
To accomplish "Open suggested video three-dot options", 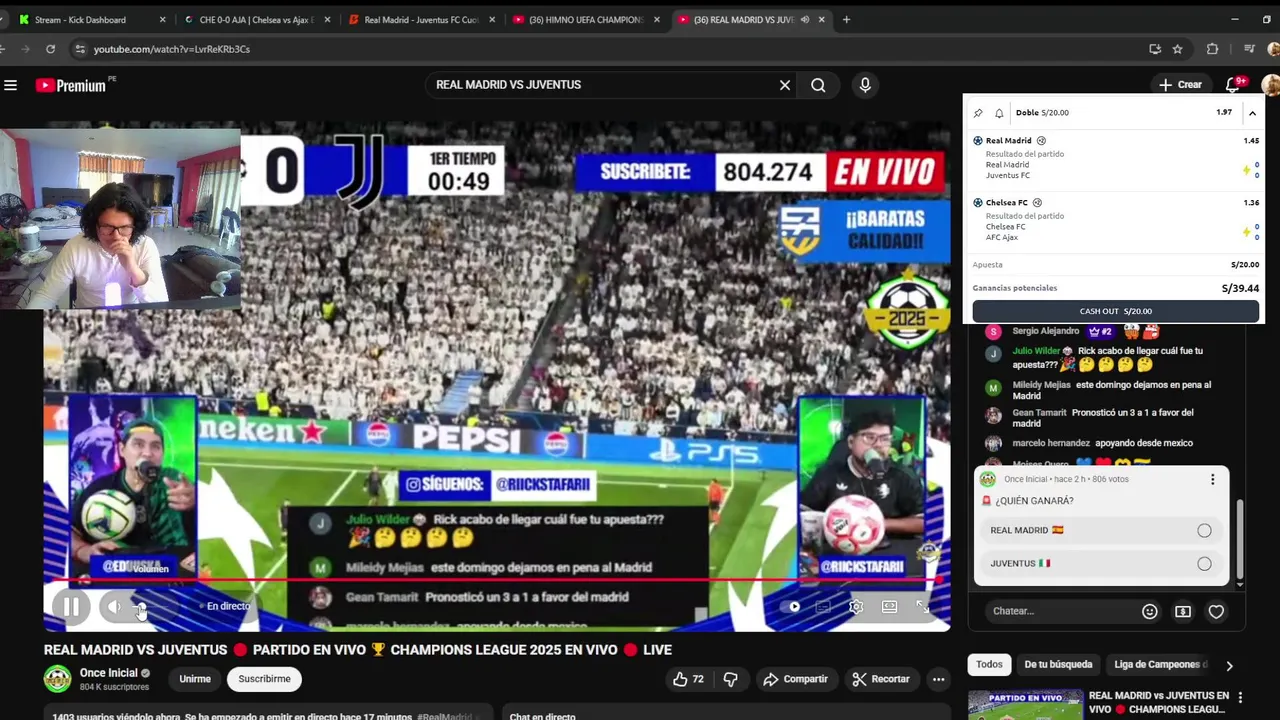I will [1240, 698].
